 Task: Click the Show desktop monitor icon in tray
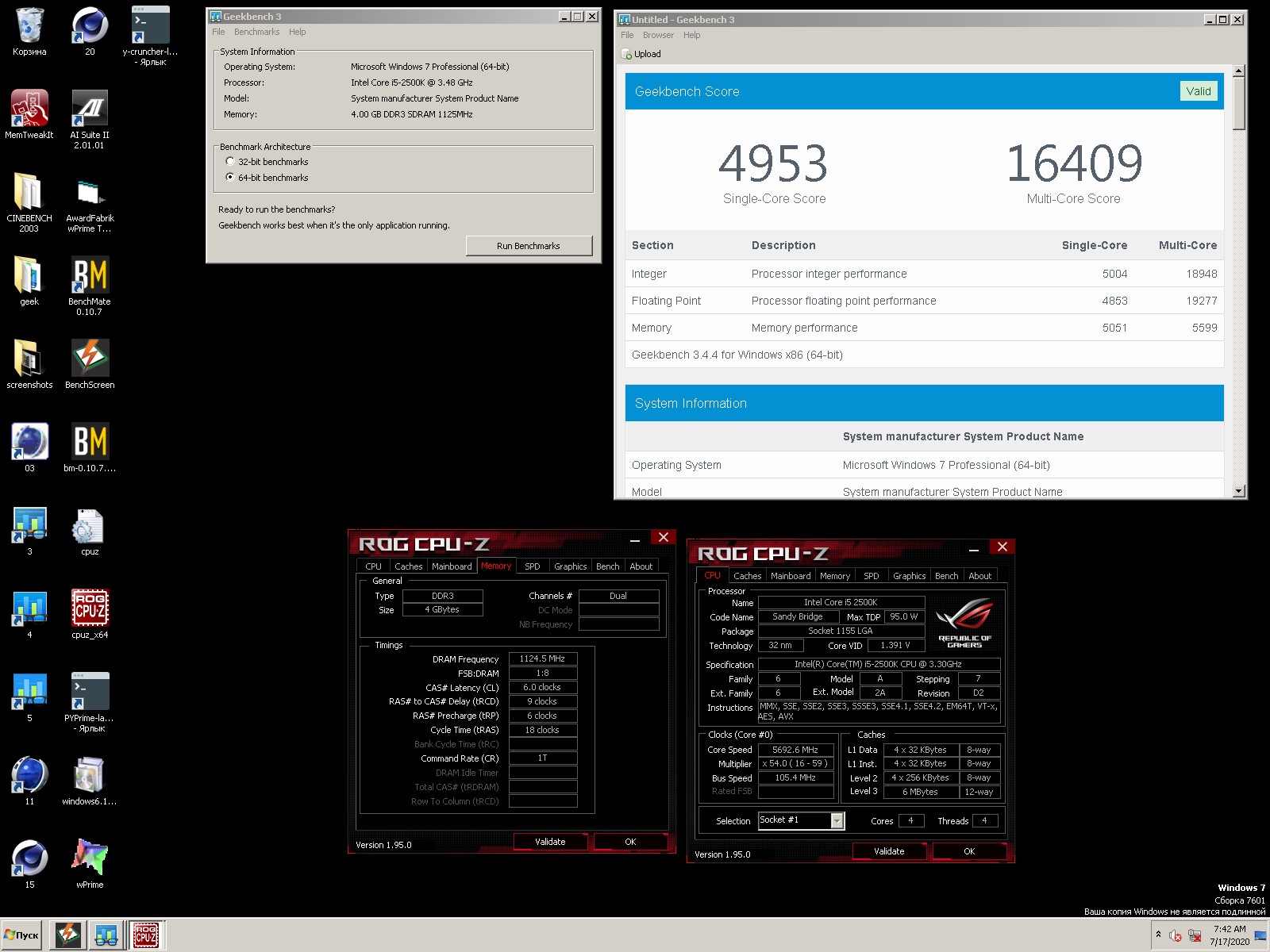1260,935
